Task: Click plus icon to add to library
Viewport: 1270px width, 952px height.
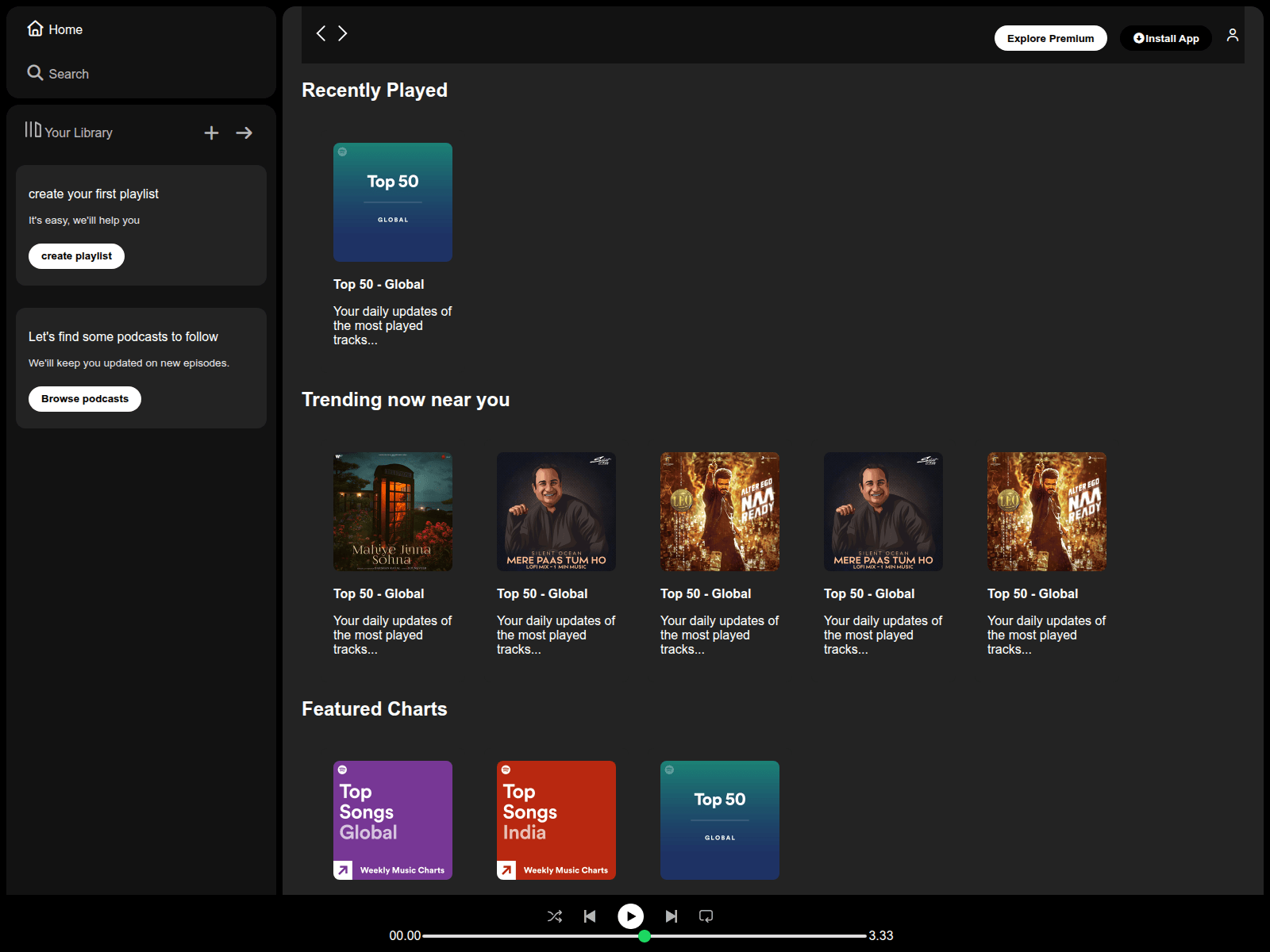Action: [x=211, y=132]
